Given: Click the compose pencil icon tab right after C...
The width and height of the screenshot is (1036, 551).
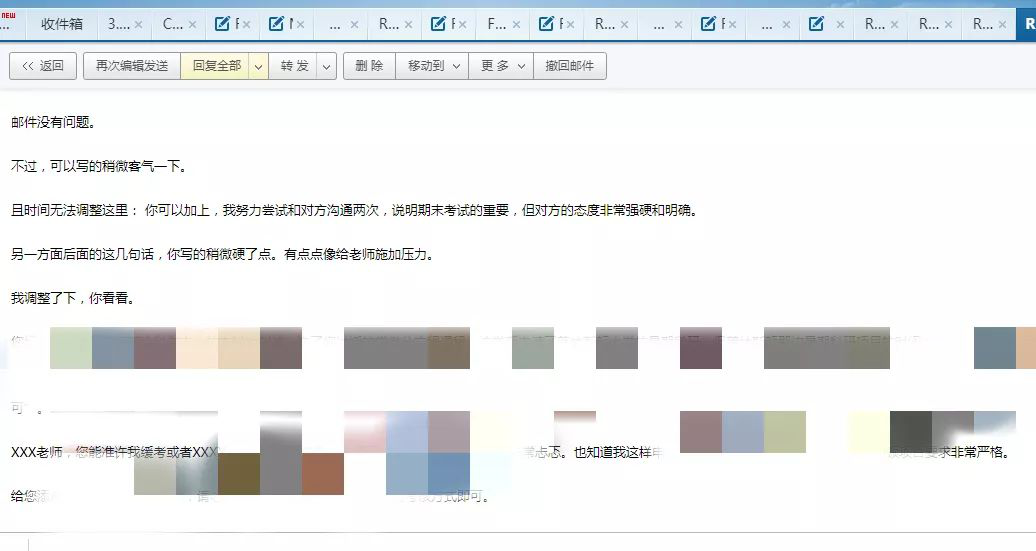Looking at the screenshot, I should point(223,24).
